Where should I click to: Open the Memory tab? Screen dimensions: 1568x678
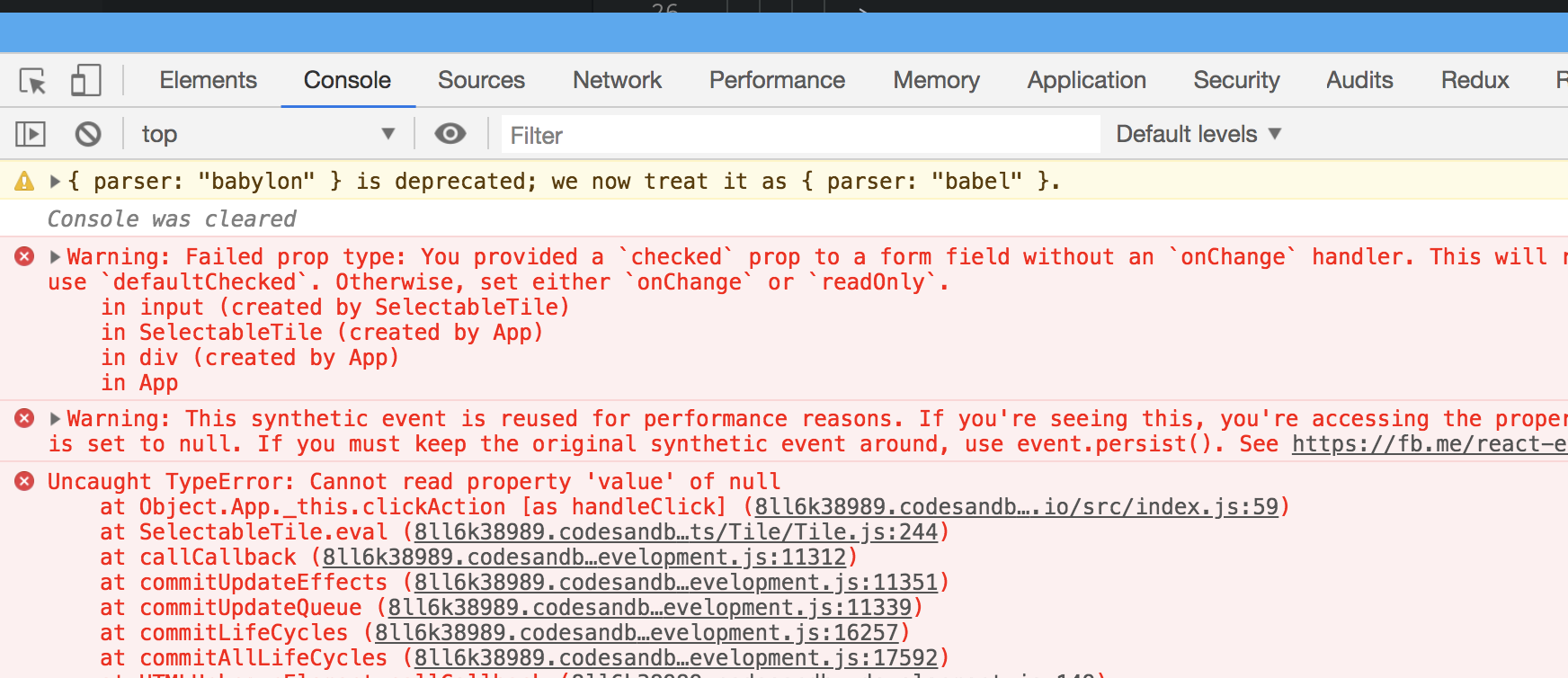click(x=936, y=80)
